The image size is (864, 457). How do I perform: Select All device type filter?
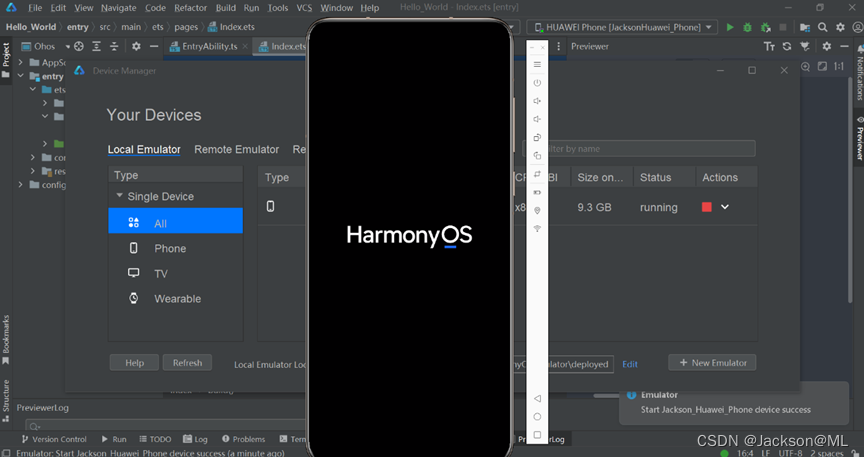point(175,221)
